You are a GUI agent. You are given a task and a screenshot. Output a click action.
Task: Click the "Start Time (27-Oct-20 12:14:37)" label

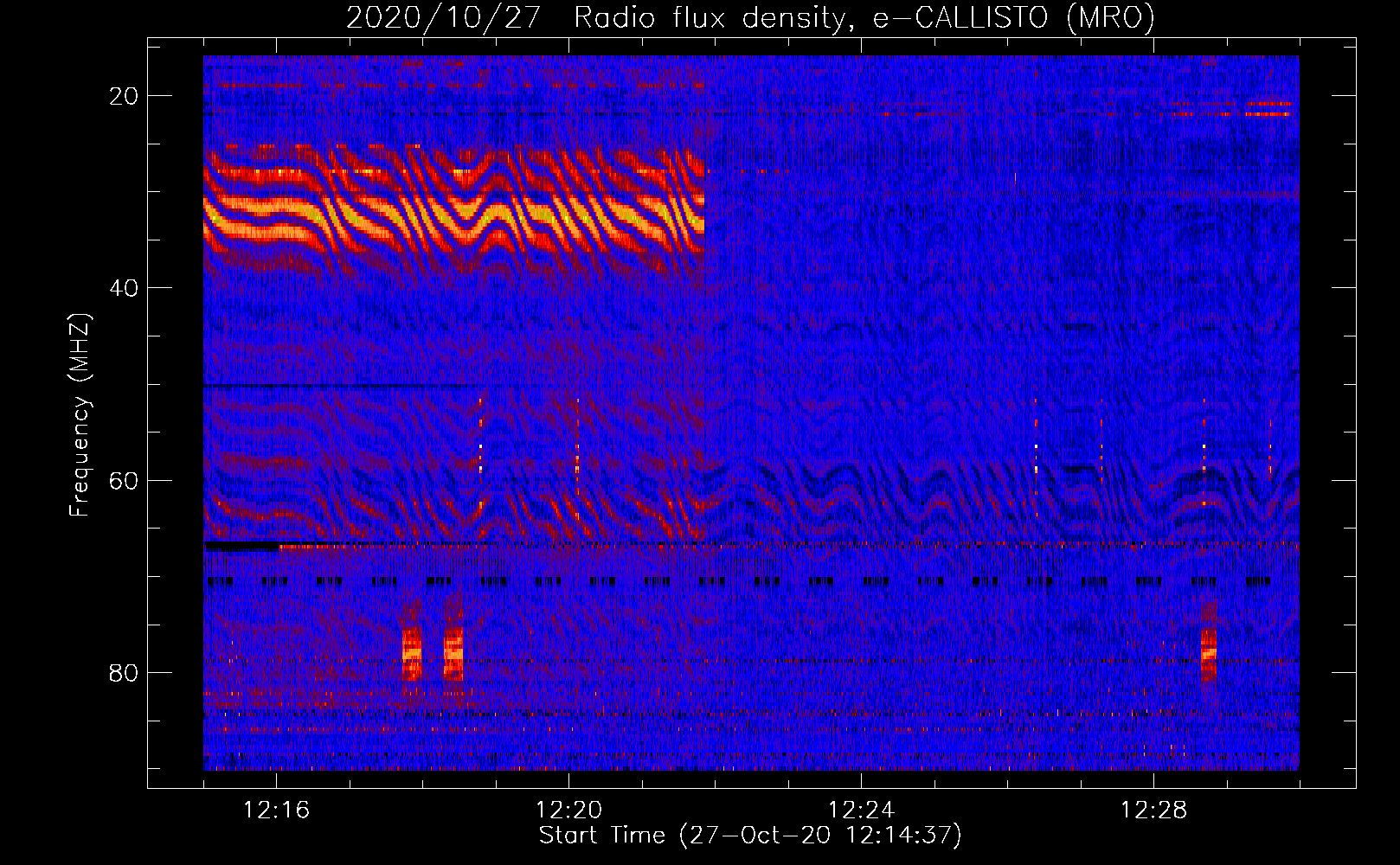pyautogui.click(x=750, y=835)
